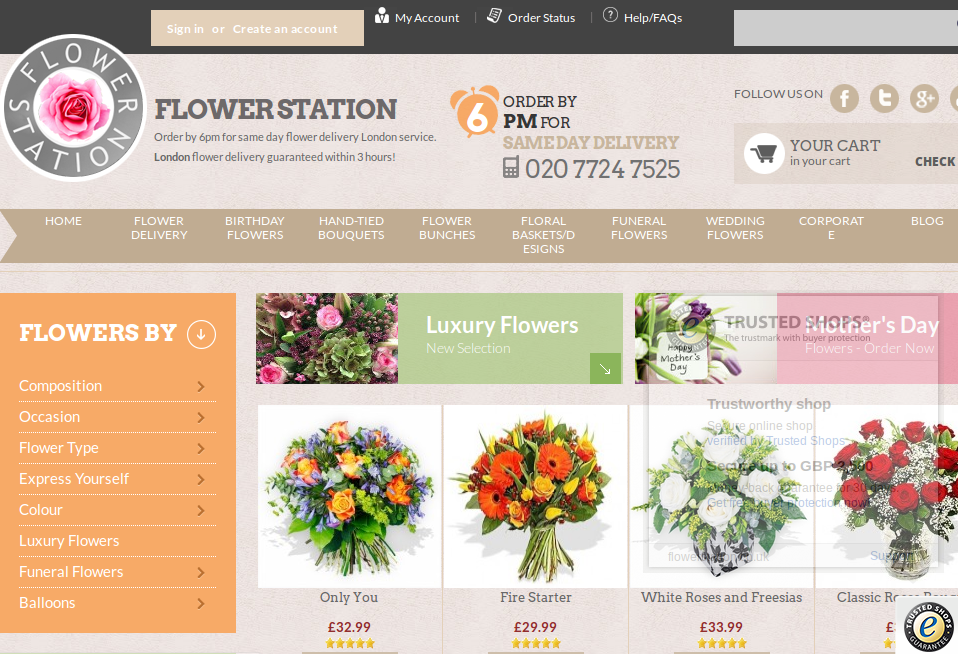Viewport: 958px width, 654px height.
Task: Open the White Roses and Freesias thumbnail
Action: [x=722, y=496]
